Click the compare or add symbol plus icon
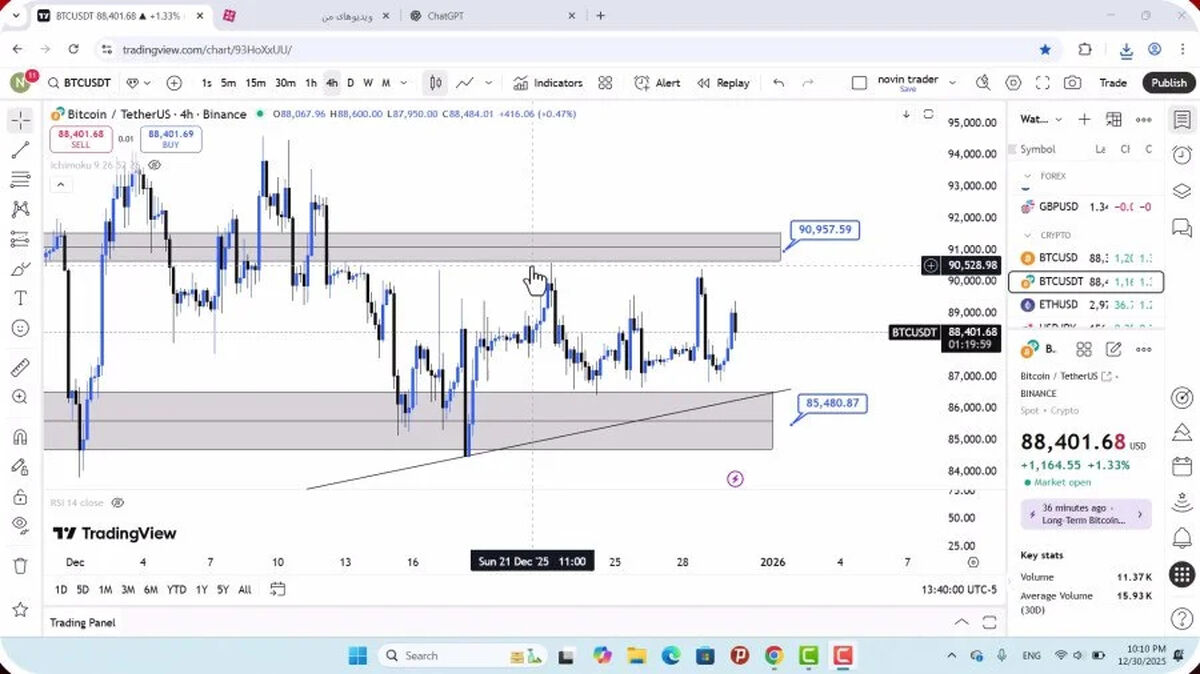This screenshot has height=674, width=1200. click(x=174, y=83)
